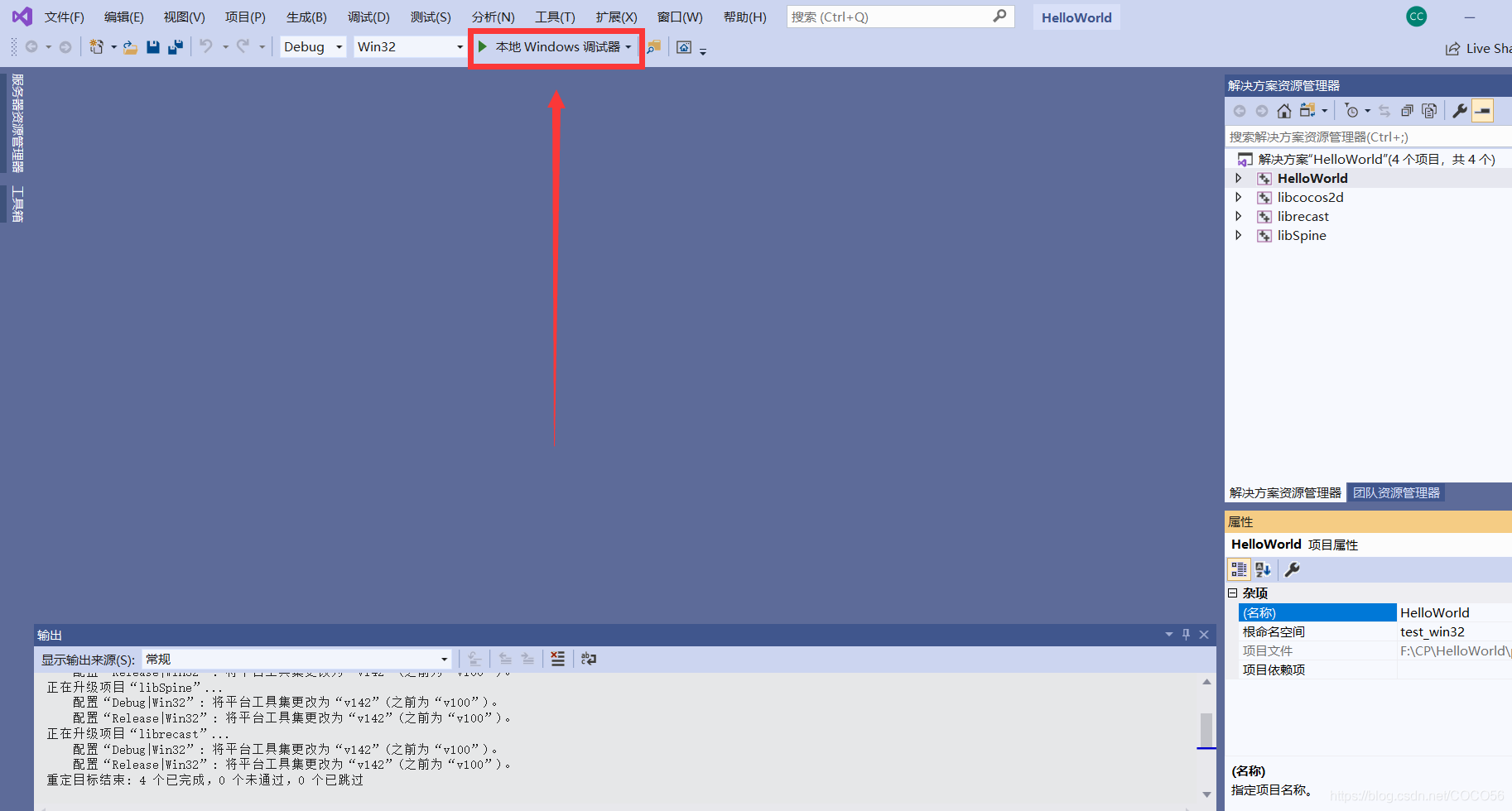Click the Collapse All icon in Solution Explorer
The height and width of the screenshot is (811, 1512).
click(x=1407, y=110)
